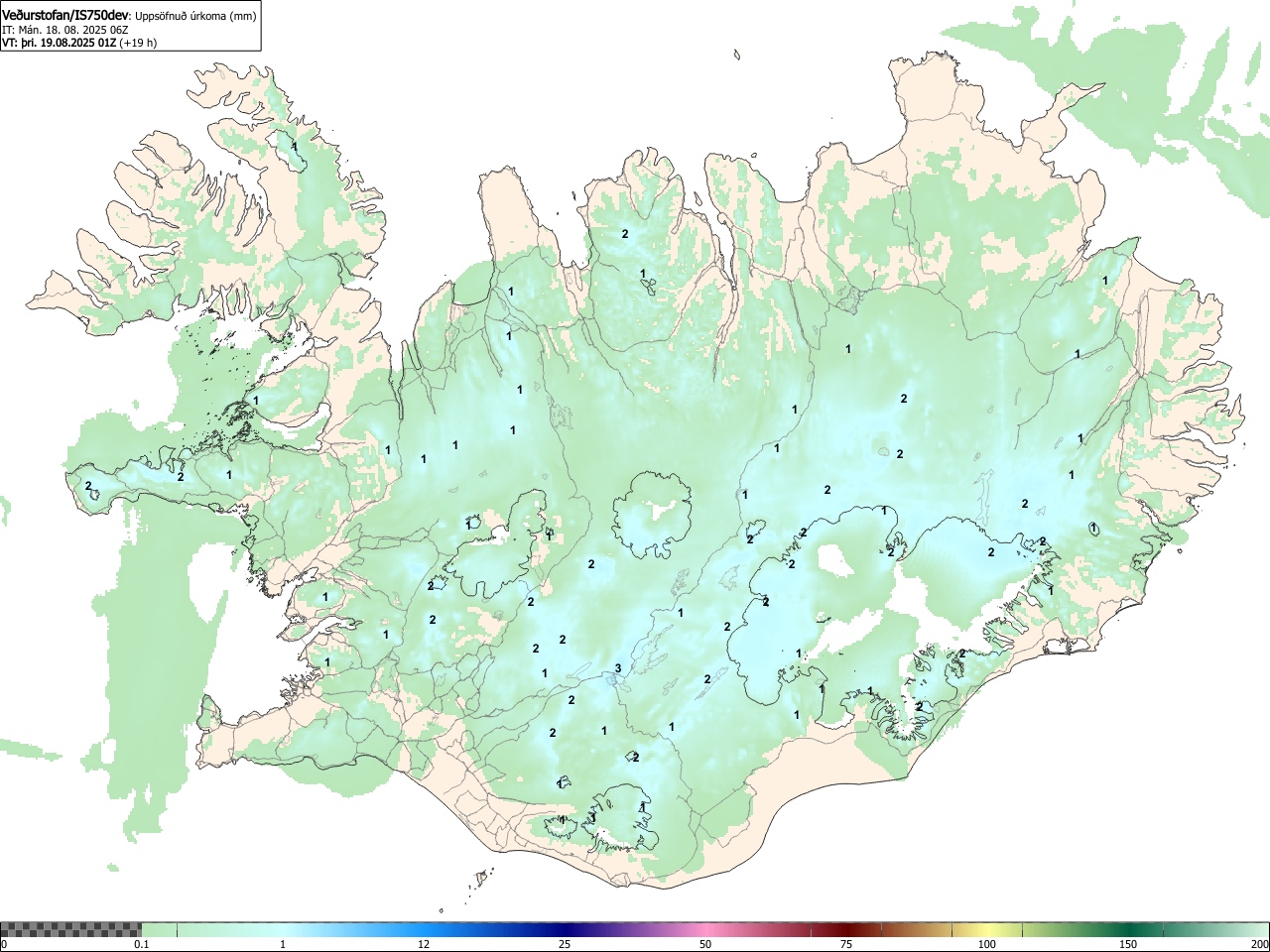Click the 0.1 label on the legend
This screenshot has width=1270, height=952.
point(142,944)
